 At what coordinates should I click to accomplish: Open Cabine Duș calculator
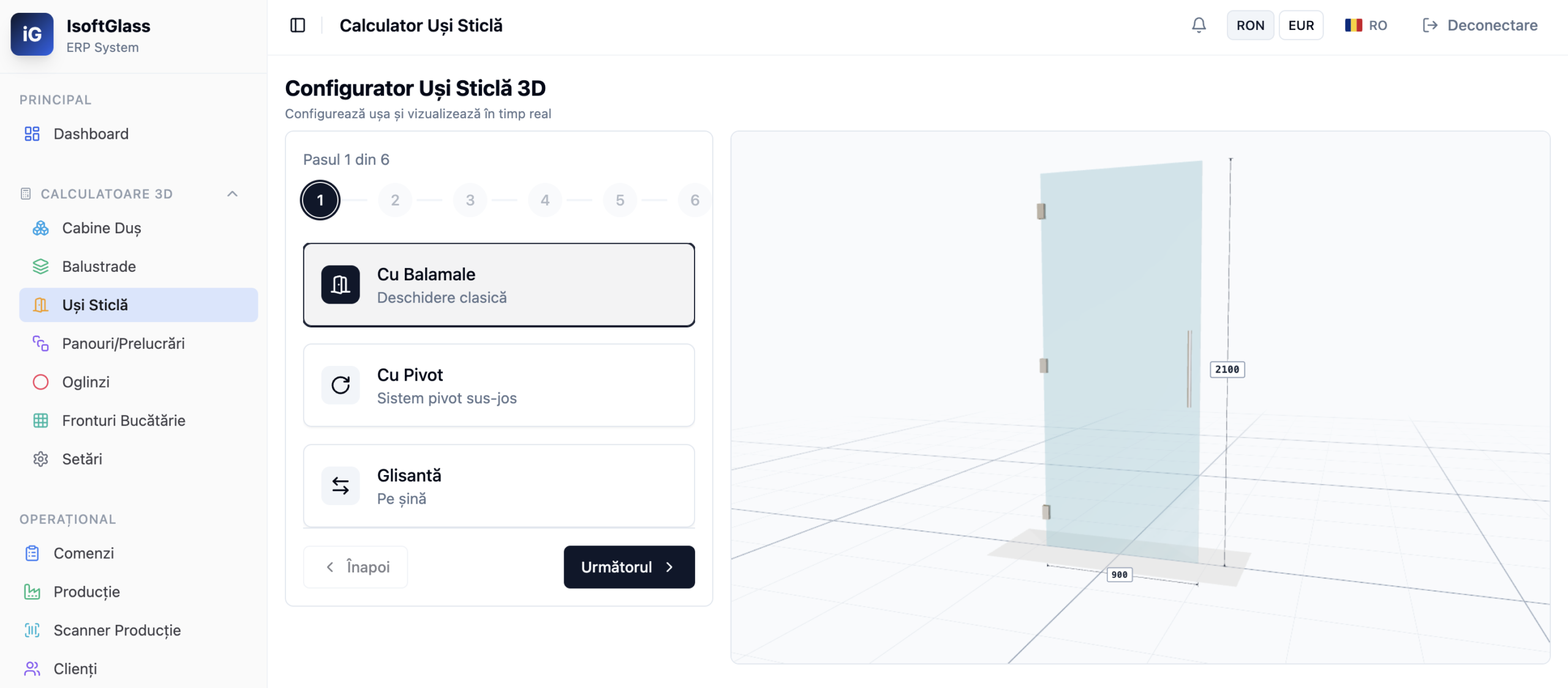(x=102, y=228)
